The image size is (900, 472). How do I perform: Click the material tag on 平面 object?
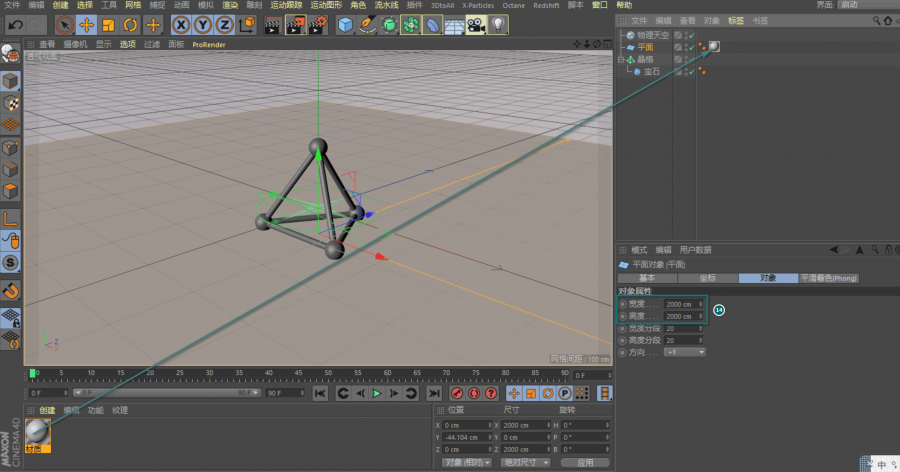714,46
